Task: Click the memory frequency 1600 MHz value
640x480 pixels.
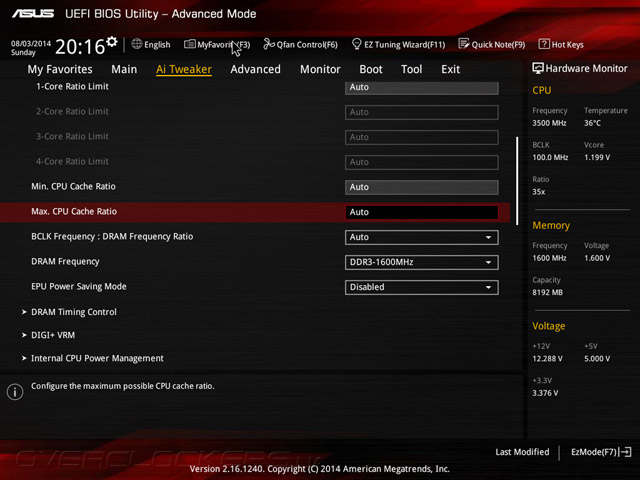Action: (549, 258)
